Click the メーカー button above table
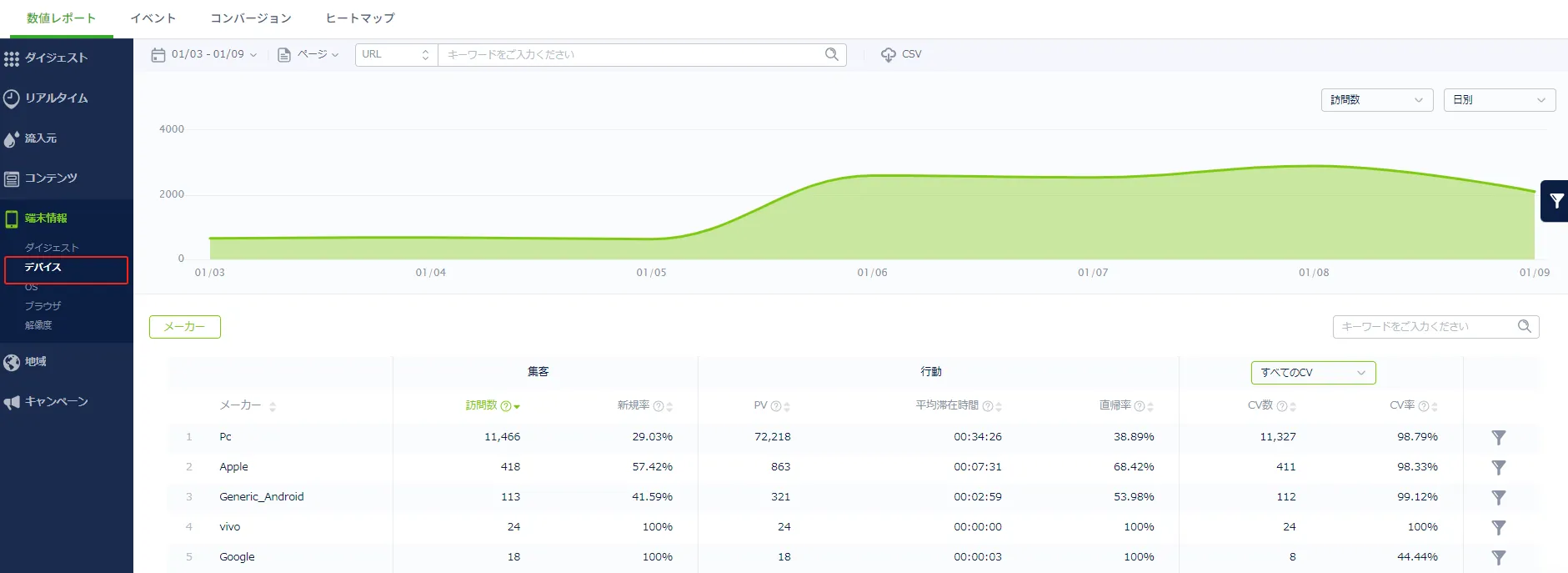 point(185,327)
